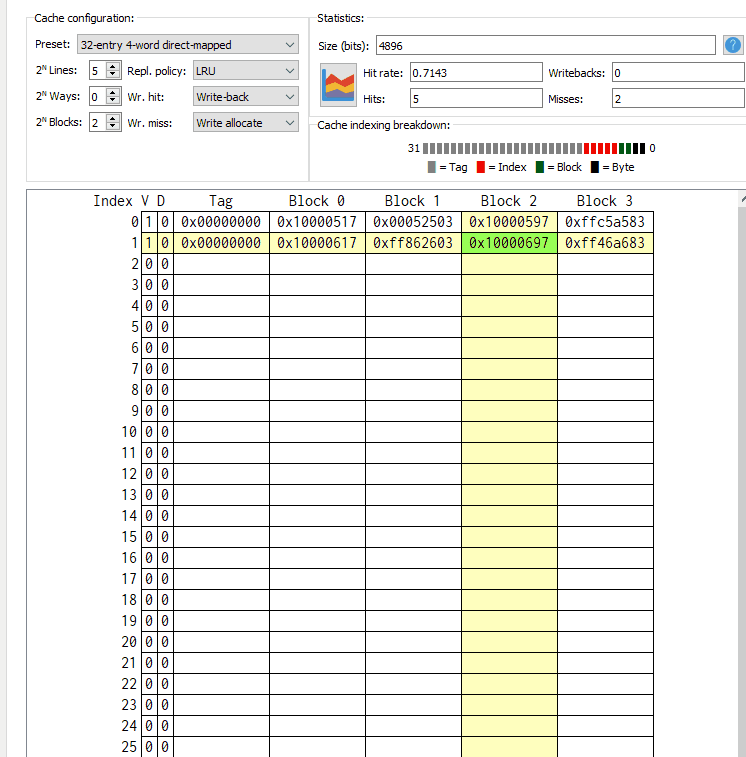Select Block 1 cell 0x00052503

(413, 222)
